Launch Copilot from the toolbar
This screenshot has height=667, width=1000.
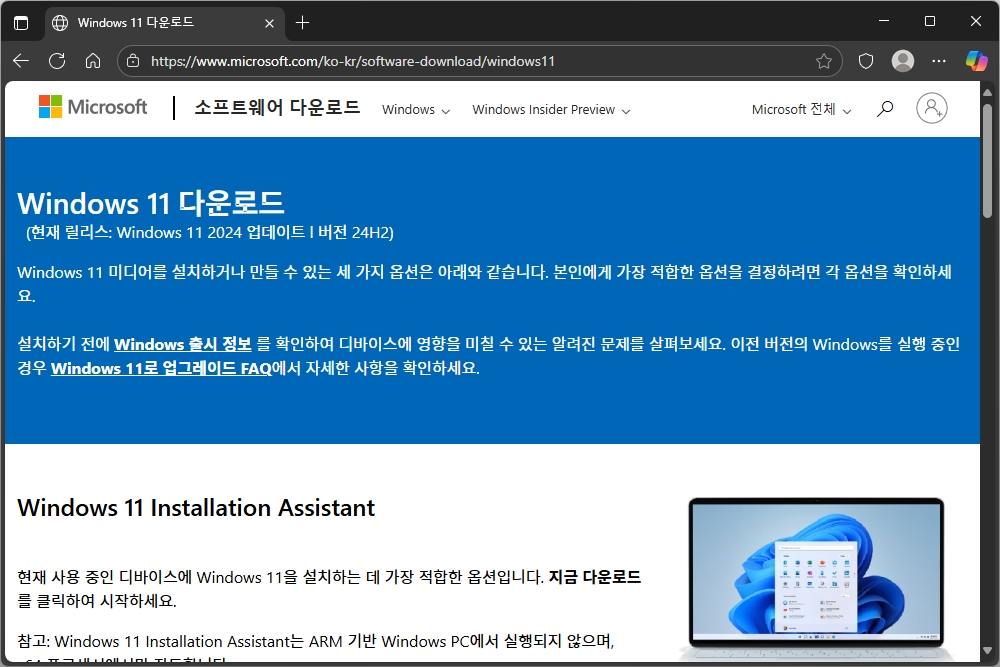pos(976,61)
